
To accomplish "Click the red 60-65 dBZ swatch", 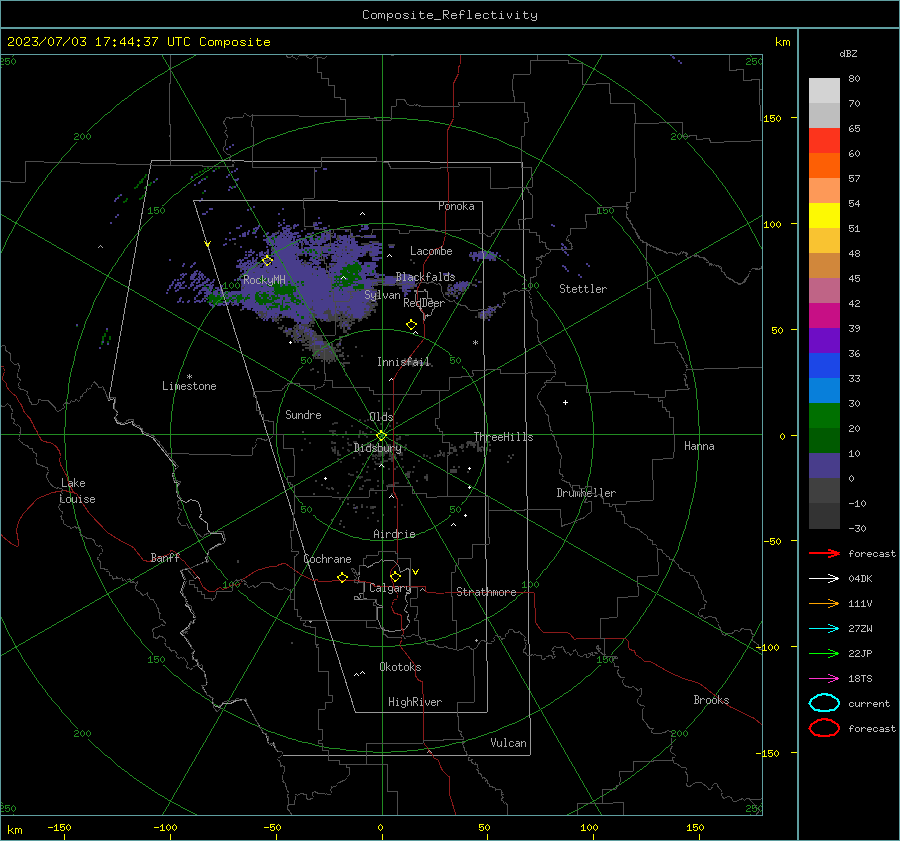I will coord(824,141).
